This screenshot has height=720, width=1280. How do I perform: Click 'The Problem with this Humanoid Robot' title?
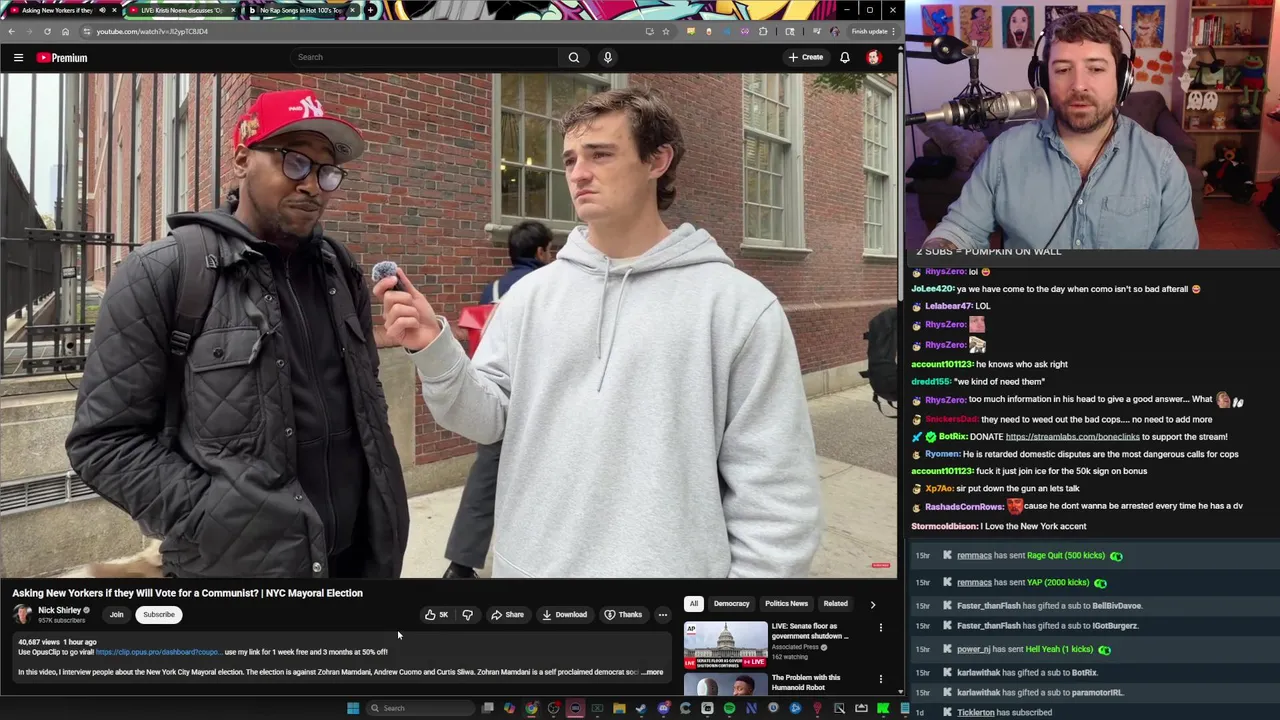[x=806, y=683]
